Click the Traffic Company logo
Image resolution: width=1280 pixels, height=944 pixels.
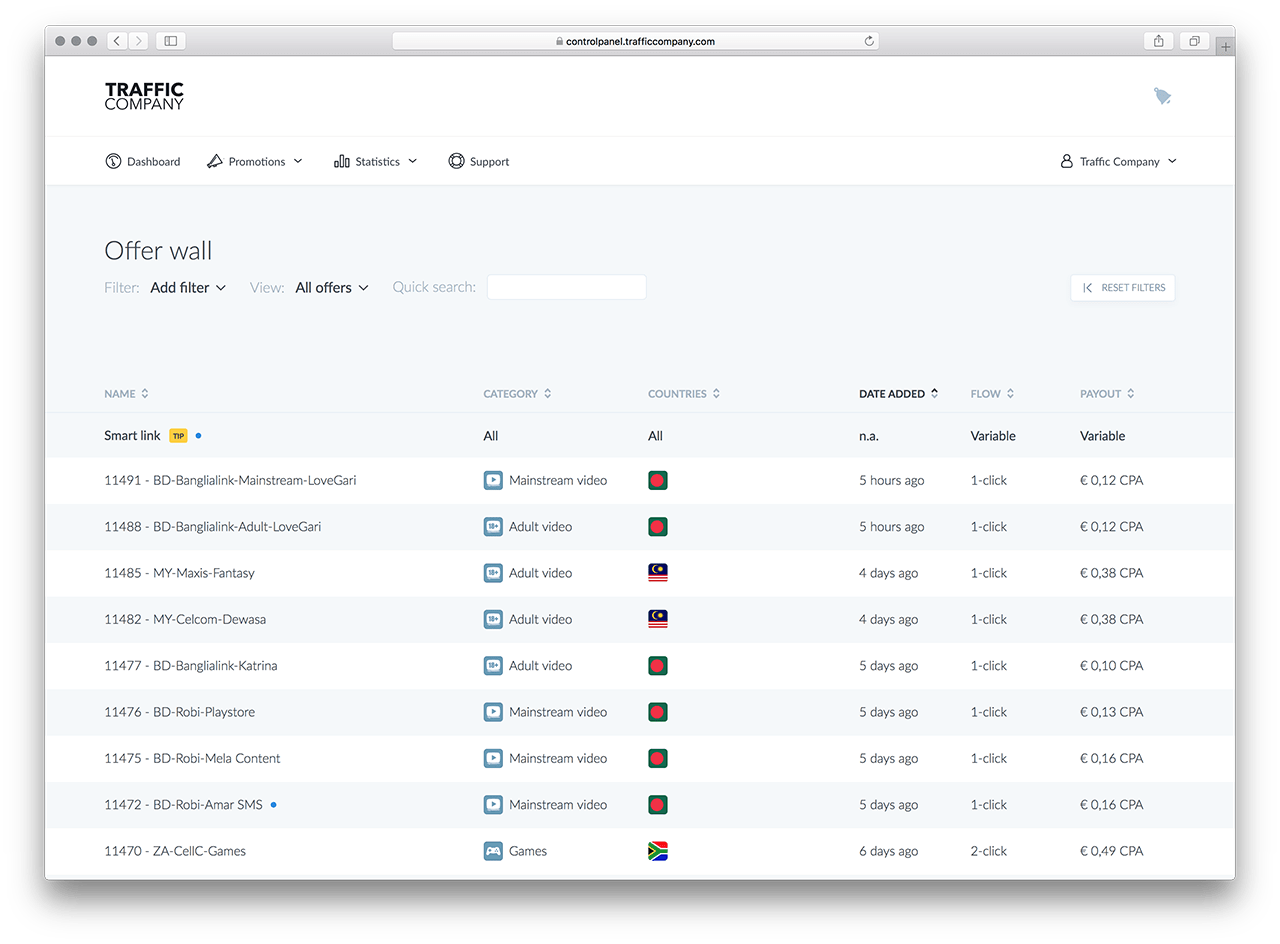(144, 96)
